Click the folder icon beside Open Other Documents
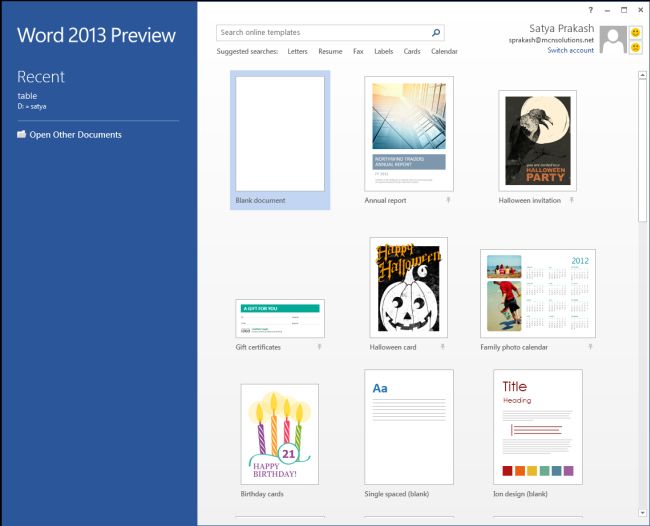650x526 pixels. click(22, 134)
